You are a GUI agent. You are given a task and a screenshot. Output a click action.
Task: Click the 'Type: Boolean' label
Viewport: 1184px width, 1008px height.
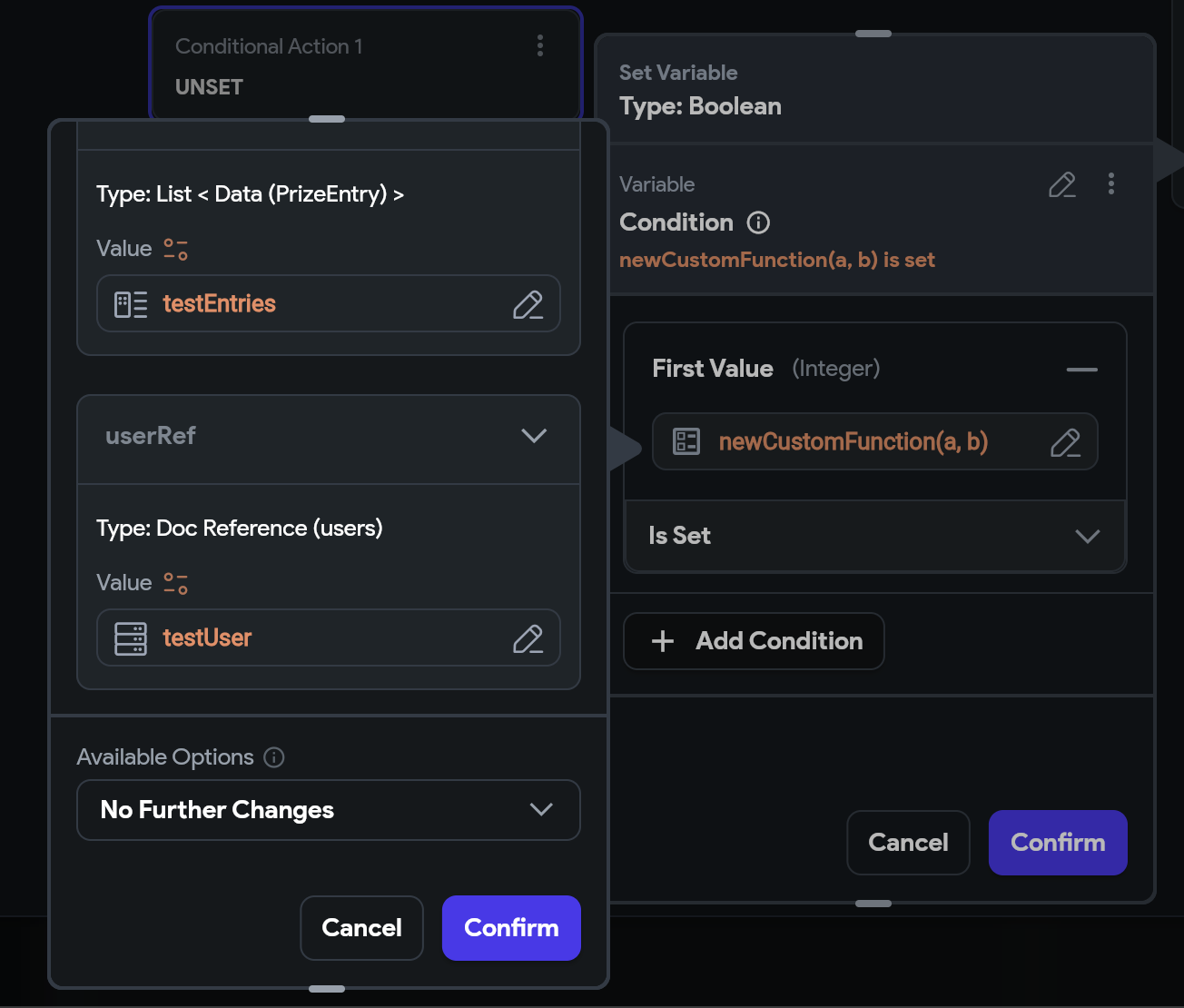(x=700, y=107)
